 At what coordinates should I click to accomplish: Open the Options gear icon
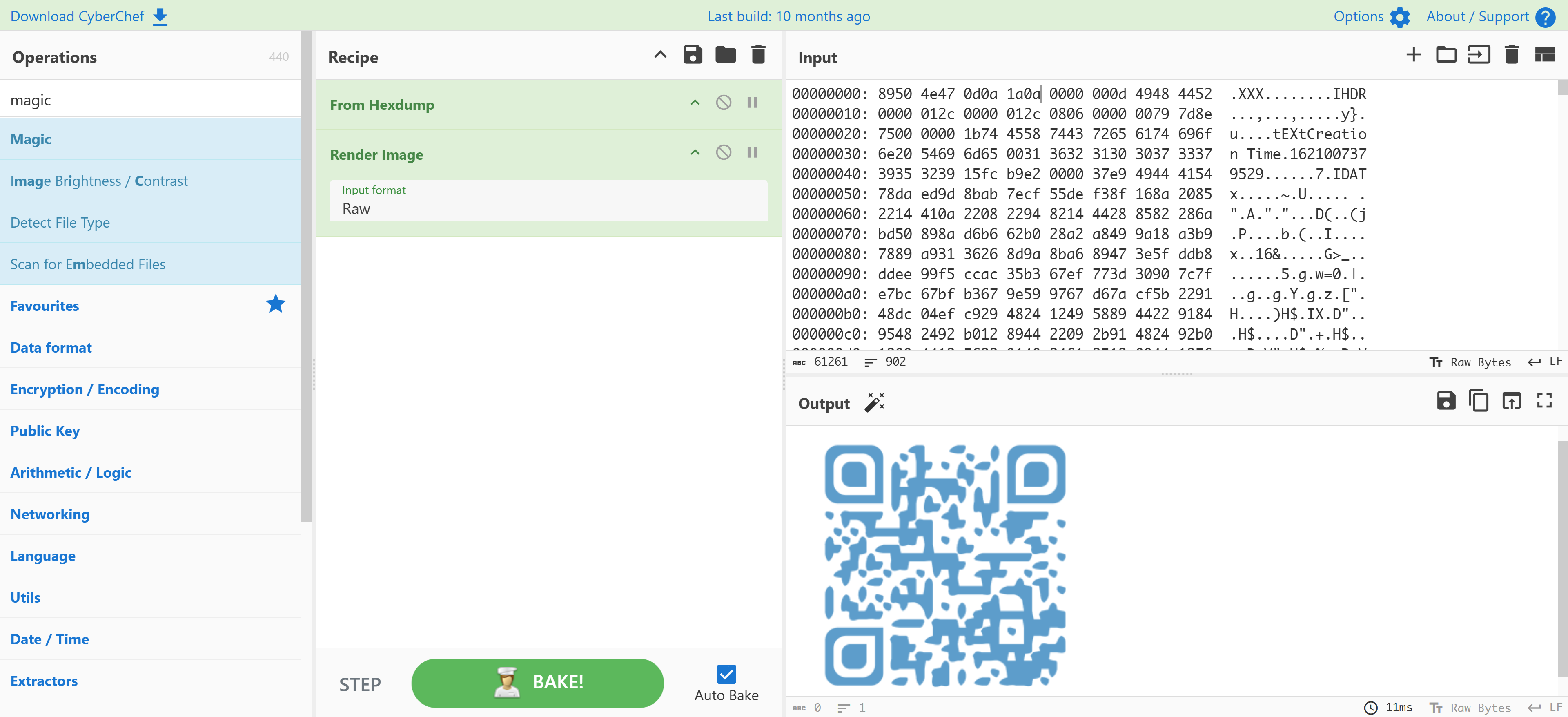point(1400,17)
